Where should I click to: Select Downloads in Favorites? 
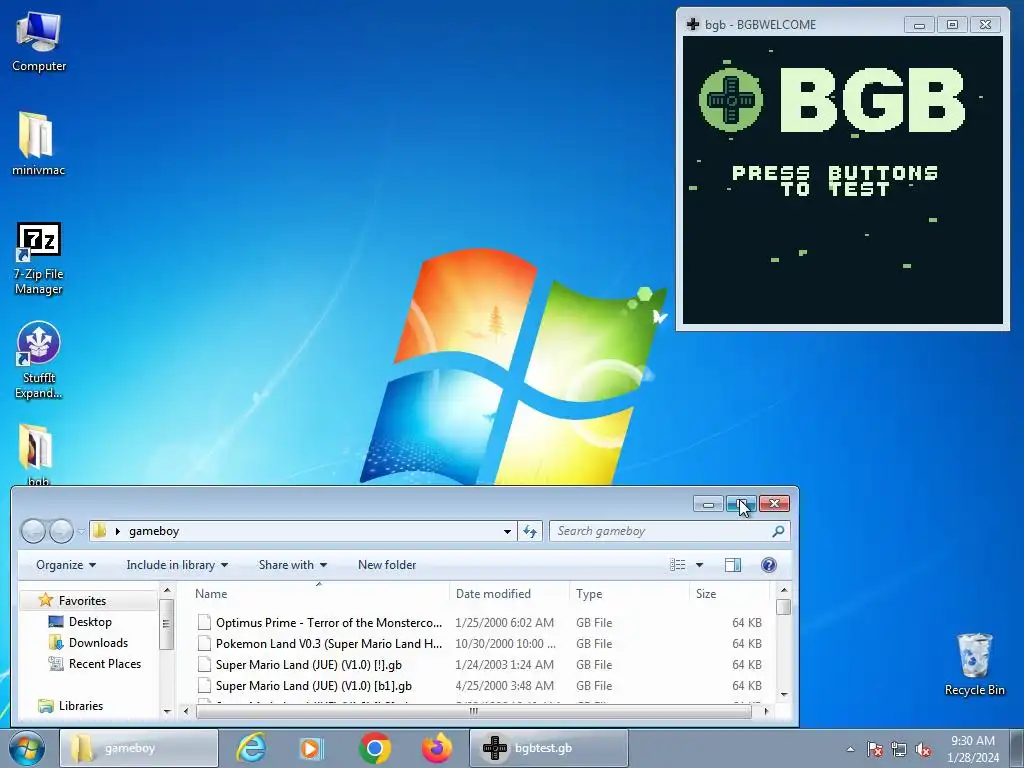98,643
